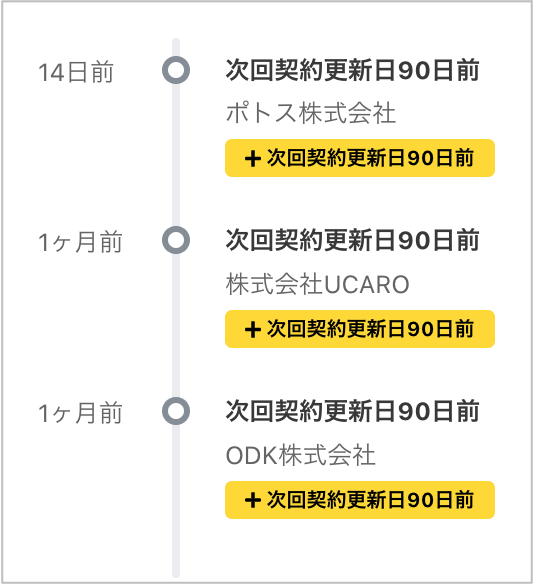Click the yellow 次回契約更新日90日前 tag under ODK株式会社
This screenshot has width=534, height=584.
[x=360, y=500]
